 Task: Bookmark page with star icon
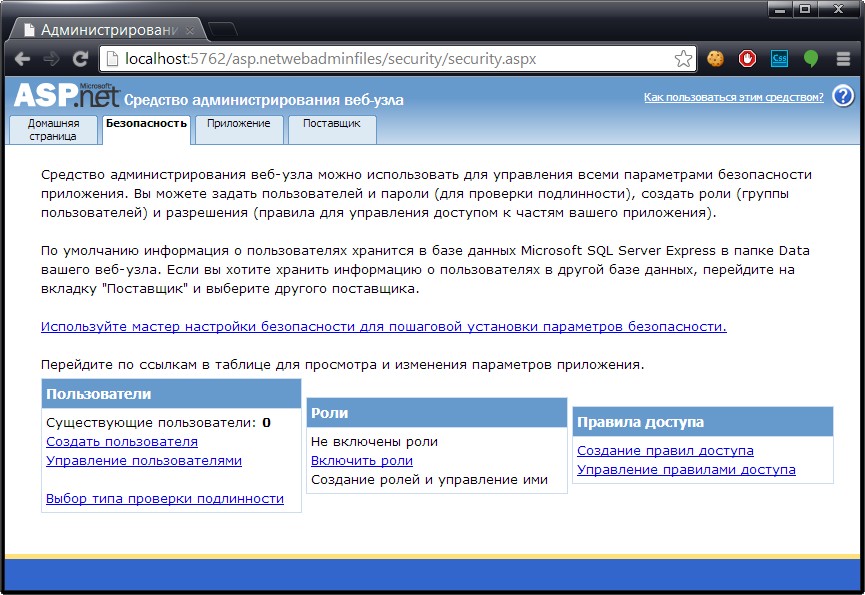click(x=683, y=58)
